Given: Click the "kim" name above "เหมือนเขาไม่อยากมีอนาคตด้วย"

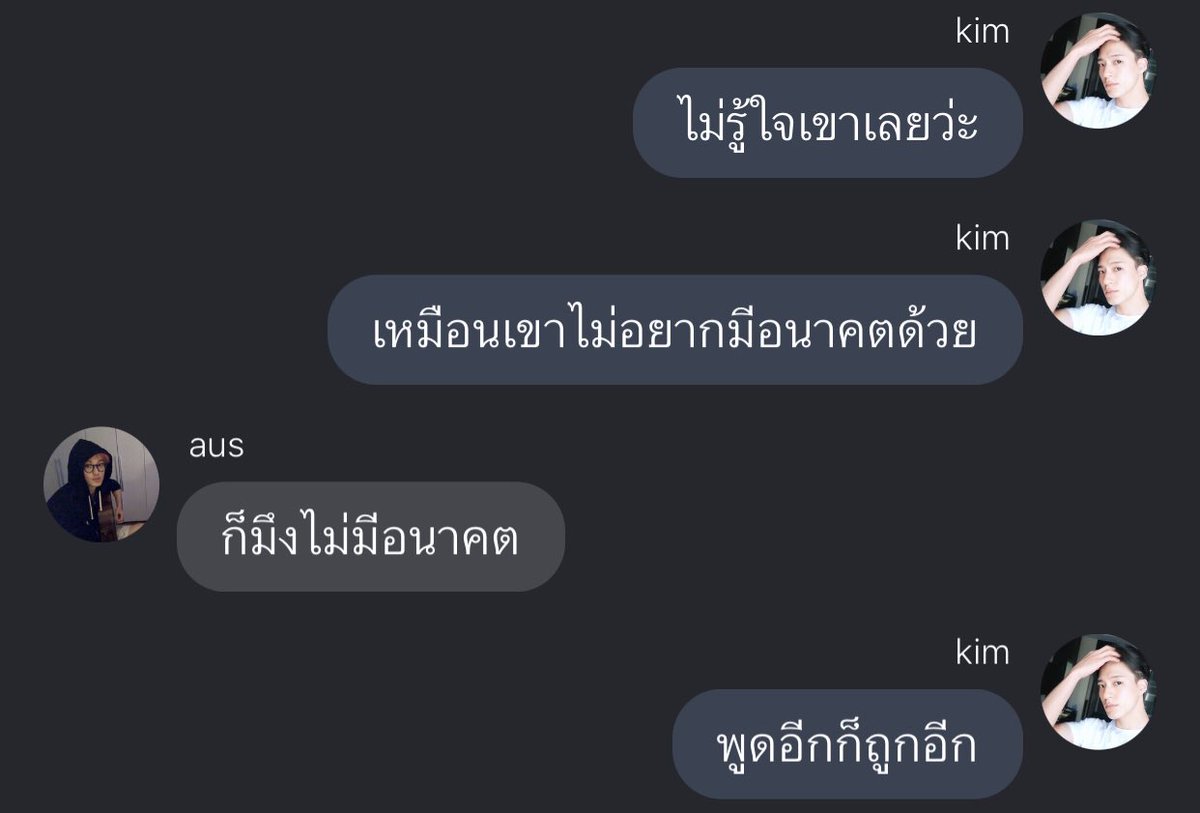Looking at the screenshot, I should click(982, 238).
